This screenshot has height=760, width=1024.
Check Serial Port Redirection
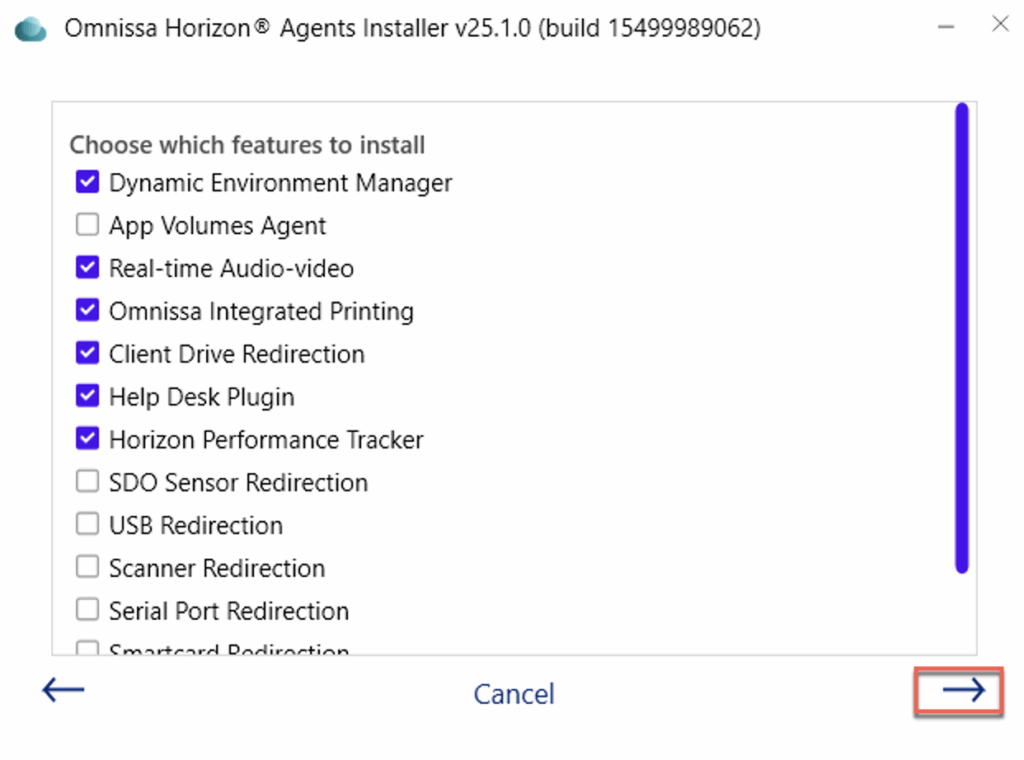click(88, 610)
